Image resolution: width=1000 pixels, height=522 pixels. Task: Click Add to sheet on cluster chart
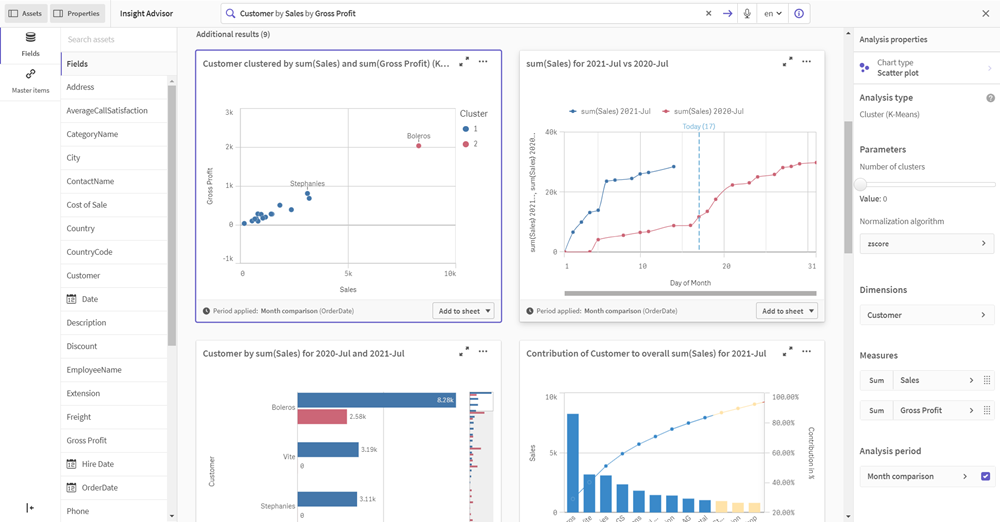pos(459,311)
